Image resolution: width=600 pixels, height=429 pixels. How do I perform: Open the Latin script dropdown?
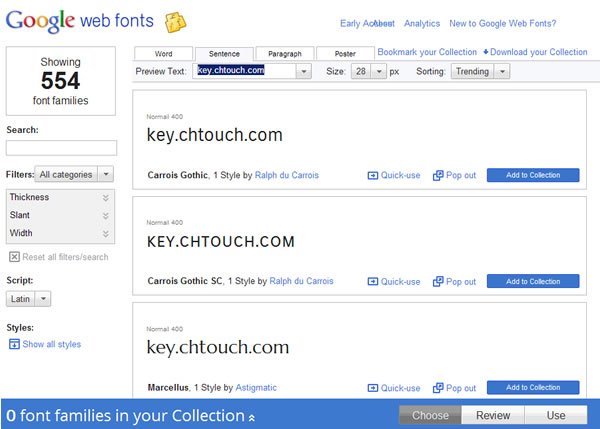pos(28,299)
